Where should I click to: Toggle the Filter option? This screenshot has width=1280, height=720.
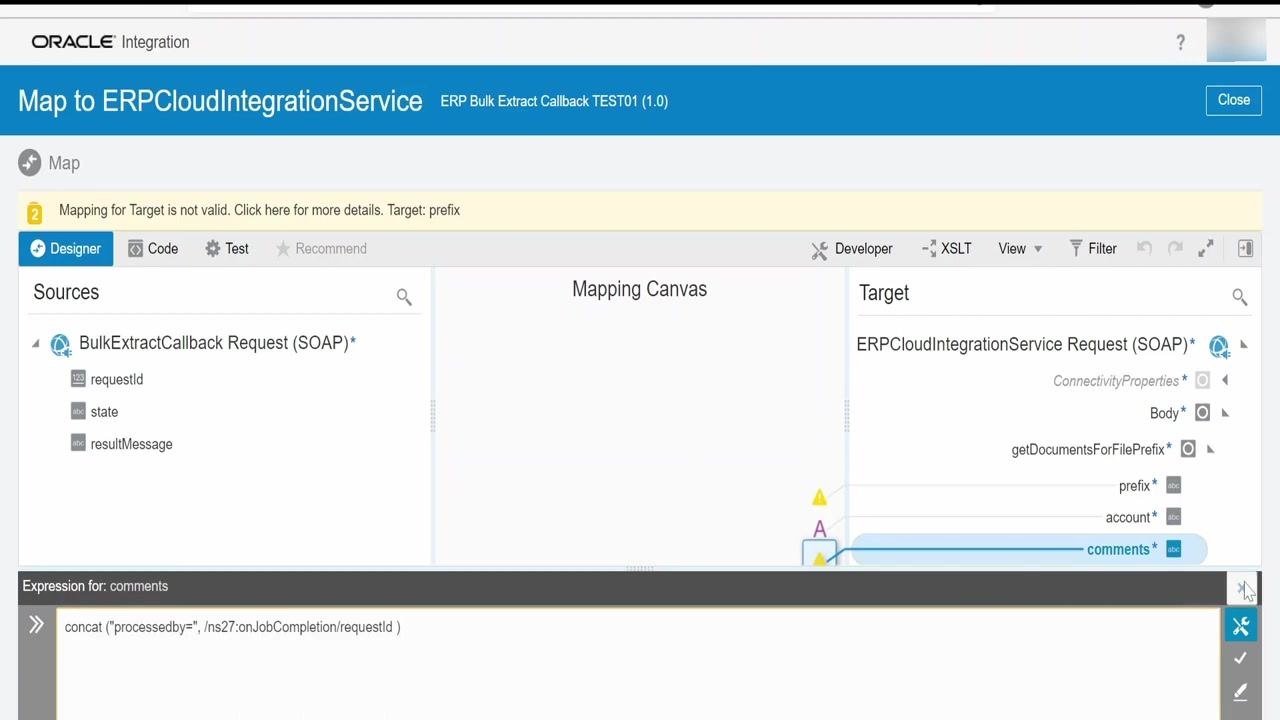1093,249
